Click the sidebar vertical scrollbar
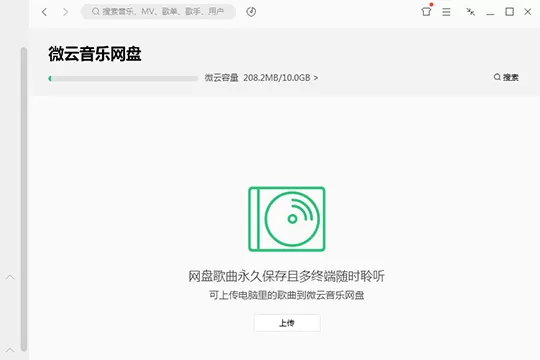Image resolution: width=540 pixels, height=360 pixels. [24, 199]
